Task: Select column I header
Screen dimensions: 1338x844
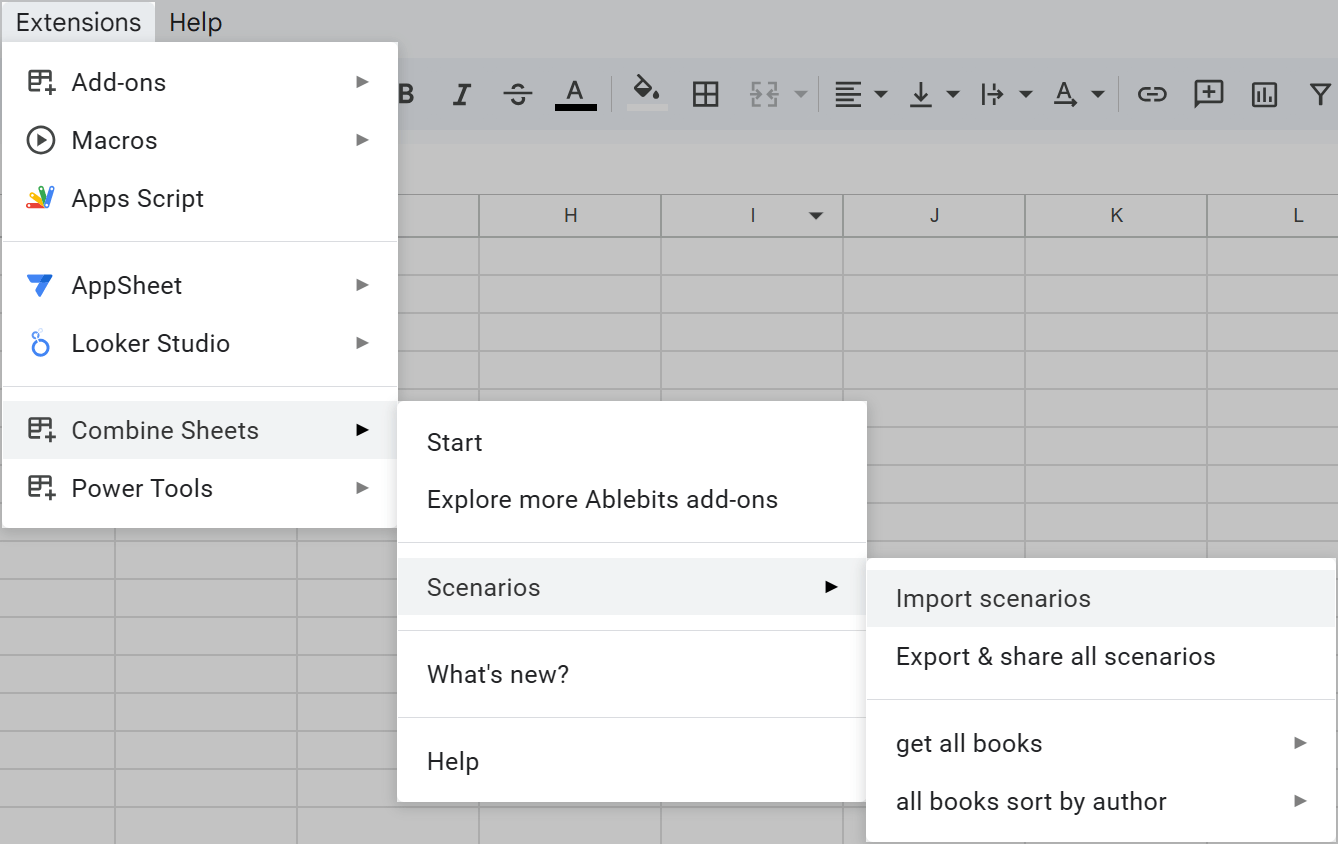Action: click(752, 215)
